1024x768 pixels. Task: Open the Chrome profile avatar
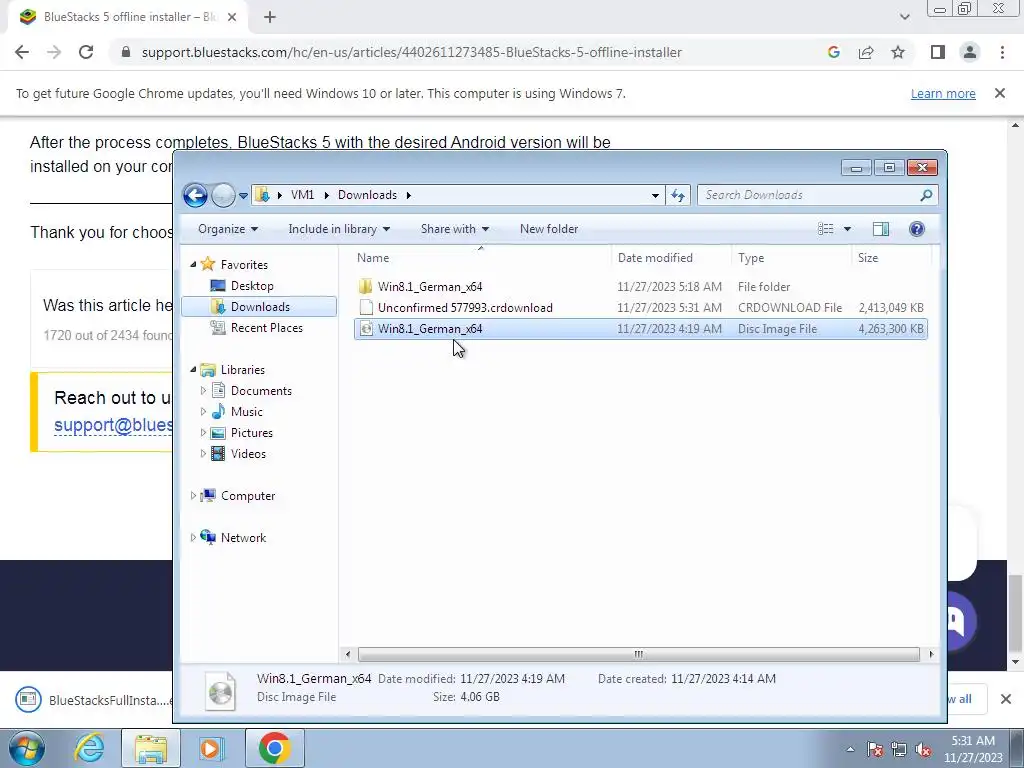coord(970,52)
